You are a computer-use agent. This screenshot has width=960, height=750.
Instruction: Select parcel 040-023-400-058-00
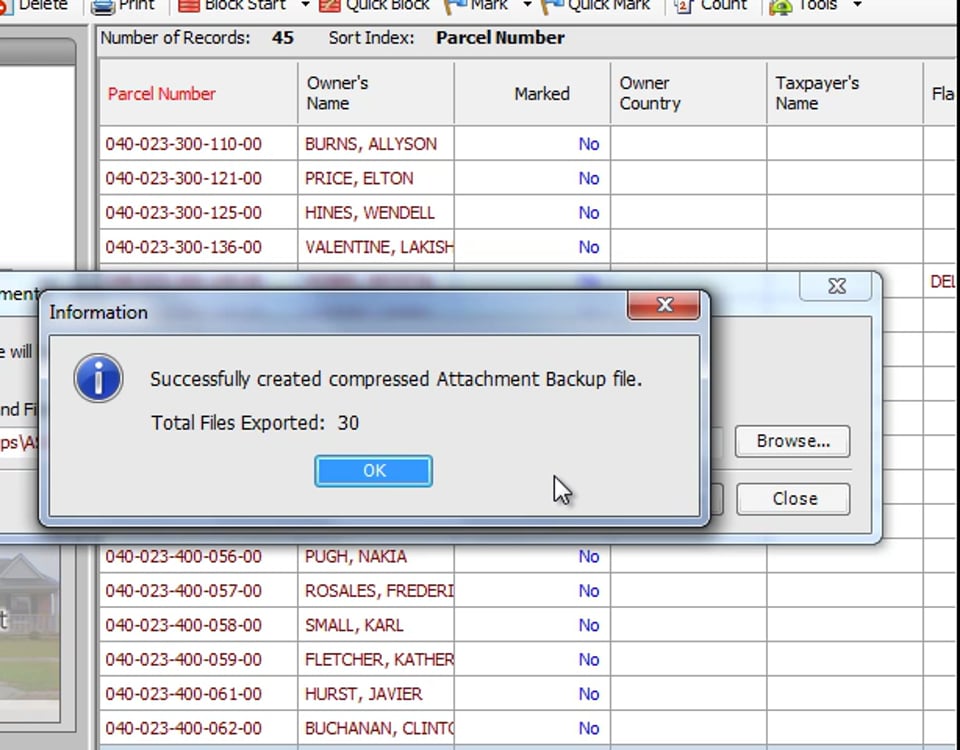(184, 625)
